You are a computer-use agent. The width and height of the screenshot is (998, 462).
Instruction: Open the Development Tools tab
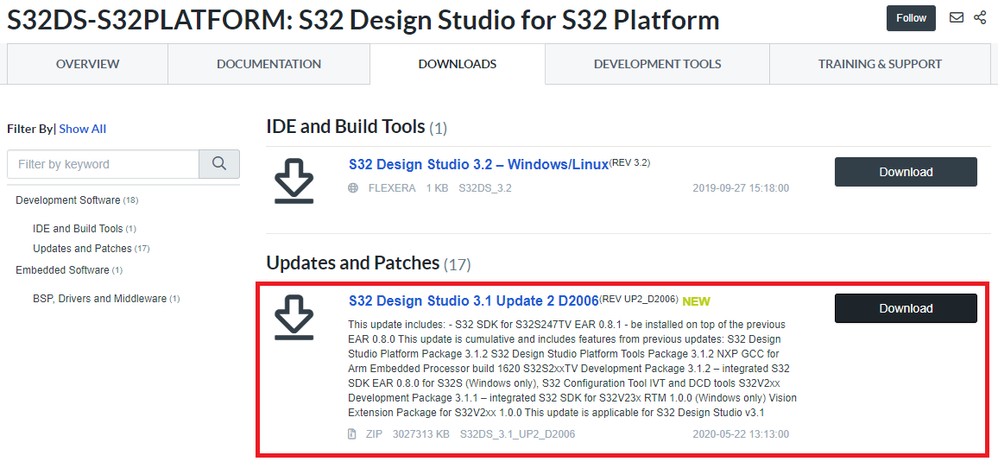click(x=657, y=64)
